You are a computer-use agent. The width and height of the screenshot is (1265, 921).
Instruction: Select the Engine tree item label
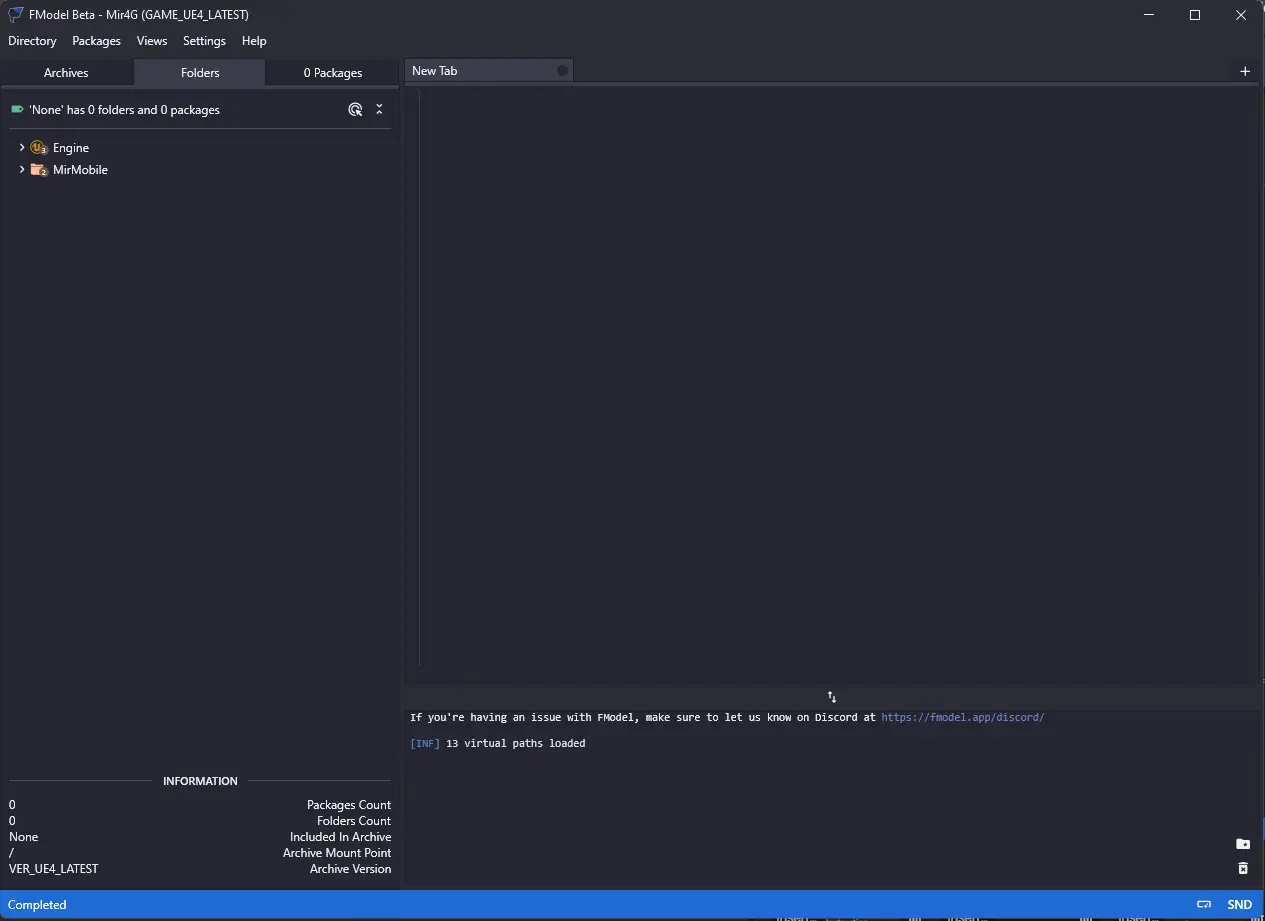point(71,148)
